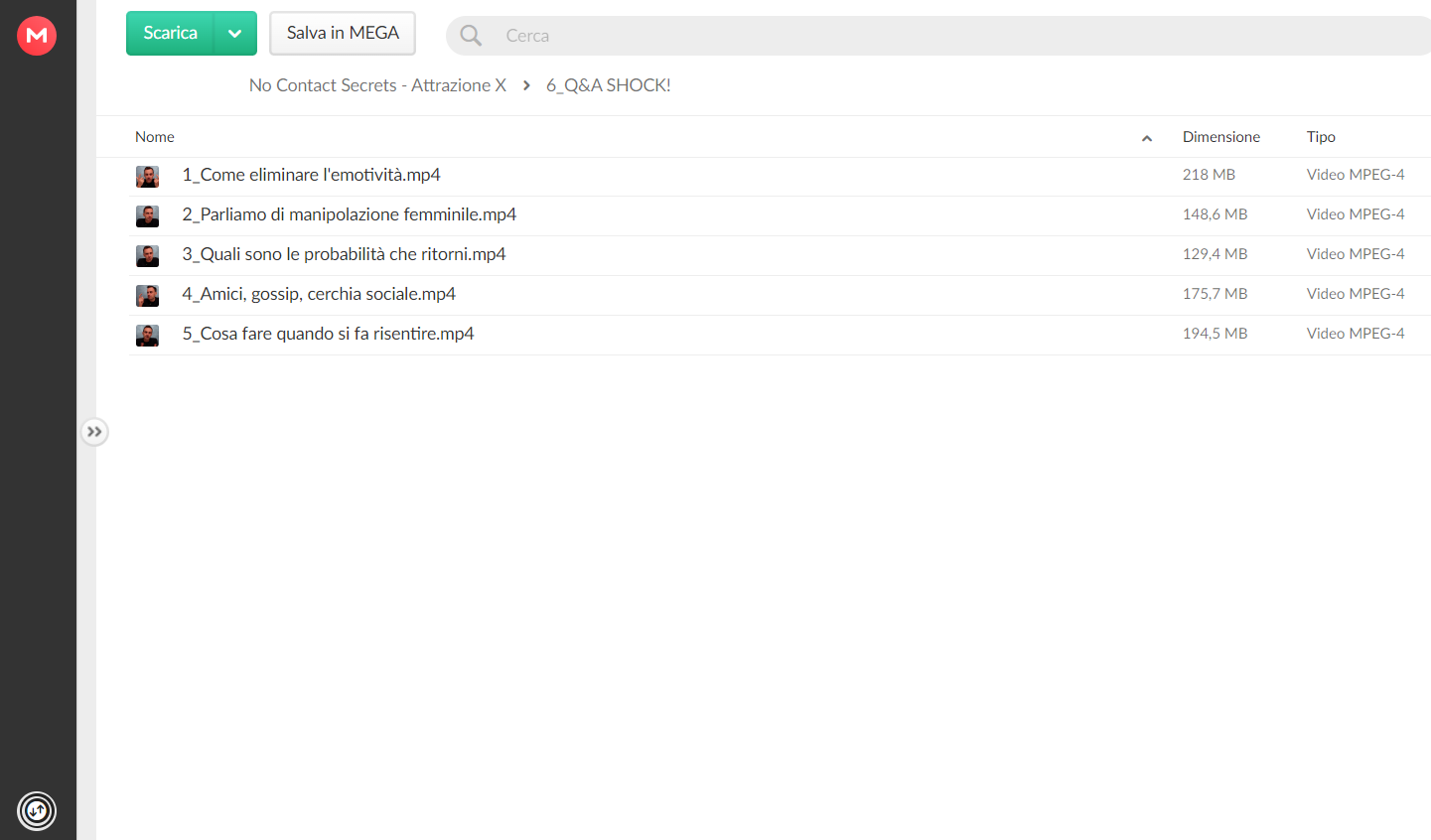Go to No Contact Secrets - Attrazione X breadcrumb
This screenshot has width=1431, height=840.
click(x=377, y=85)
